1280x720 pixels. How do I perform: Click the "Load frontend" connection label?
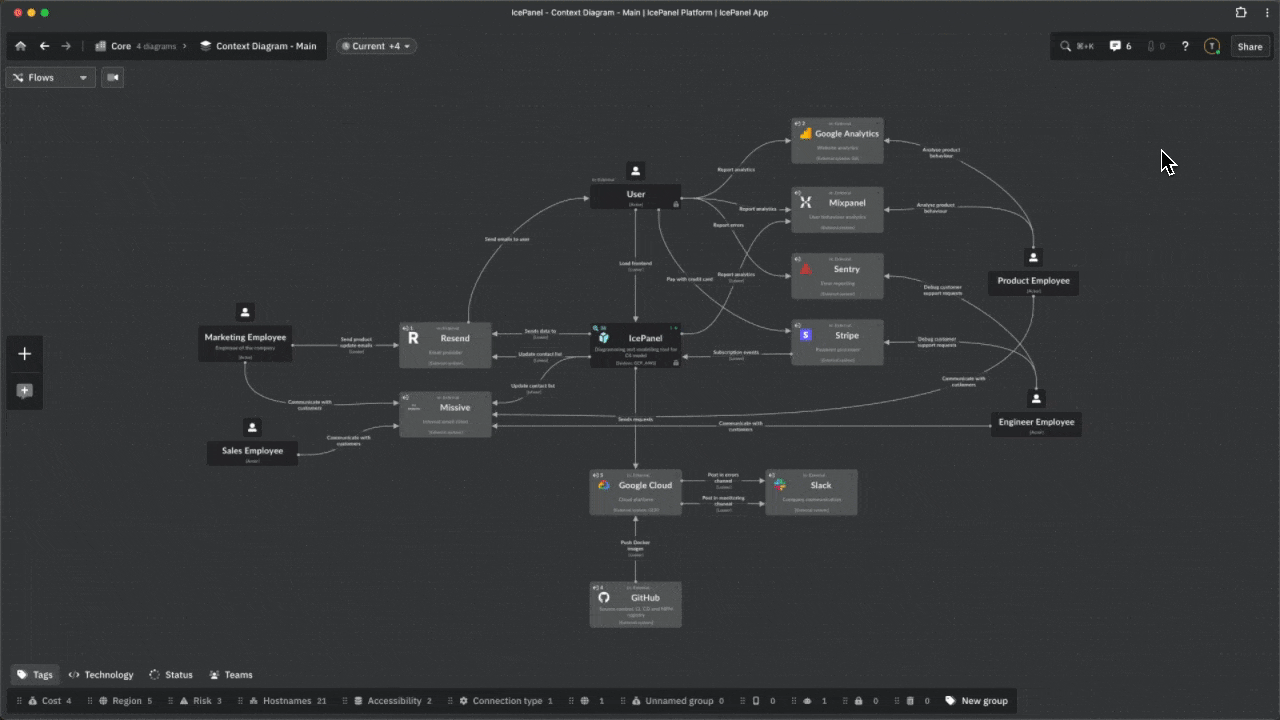coord(635,264)
